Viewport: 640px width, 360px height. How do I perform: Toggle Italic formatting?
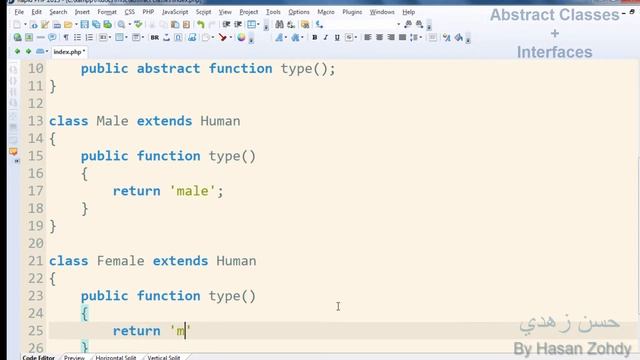pyautogui.click(x=326, y=38)
